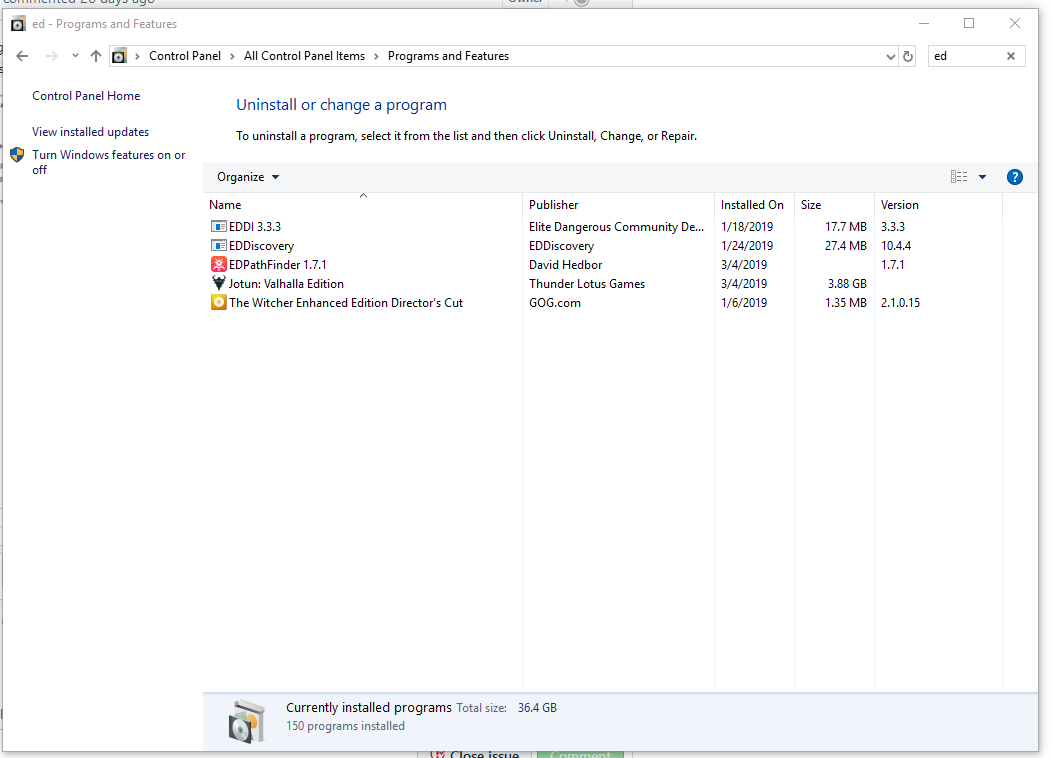Refresh the Programs and Features list
1052x758 pixels.
click(908, 56)
